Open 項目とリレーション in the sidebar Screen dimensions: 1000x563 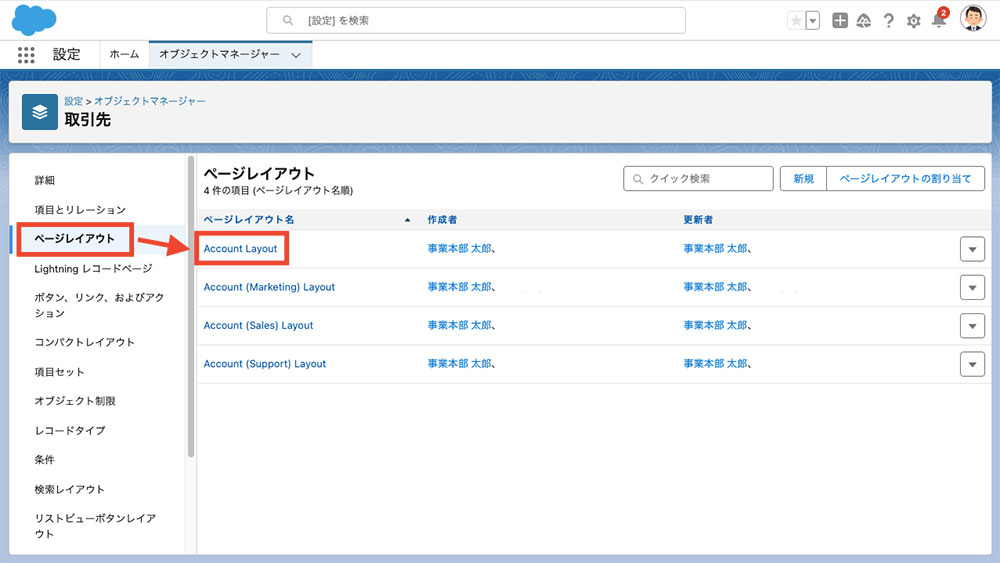point(80,210)
